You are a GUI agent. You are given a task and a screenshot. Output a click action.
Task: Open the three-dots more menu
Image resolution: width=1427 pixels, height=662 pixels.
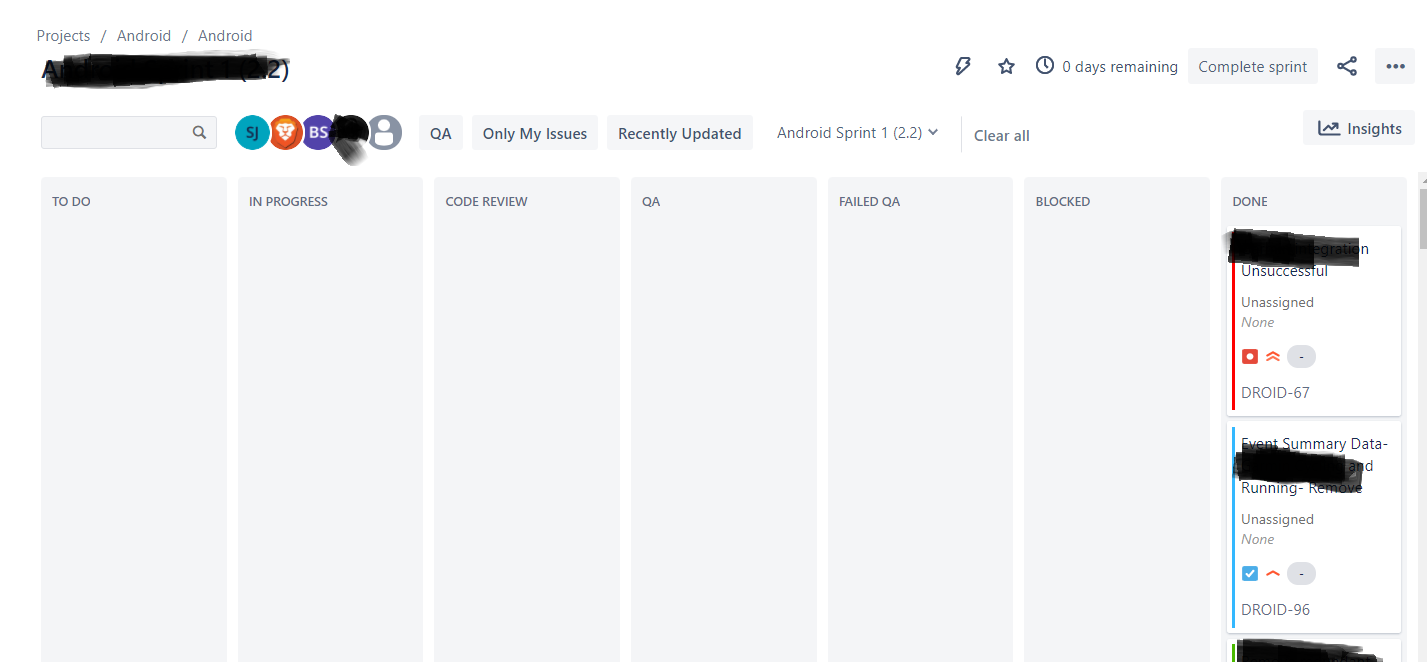point(1395,66)
